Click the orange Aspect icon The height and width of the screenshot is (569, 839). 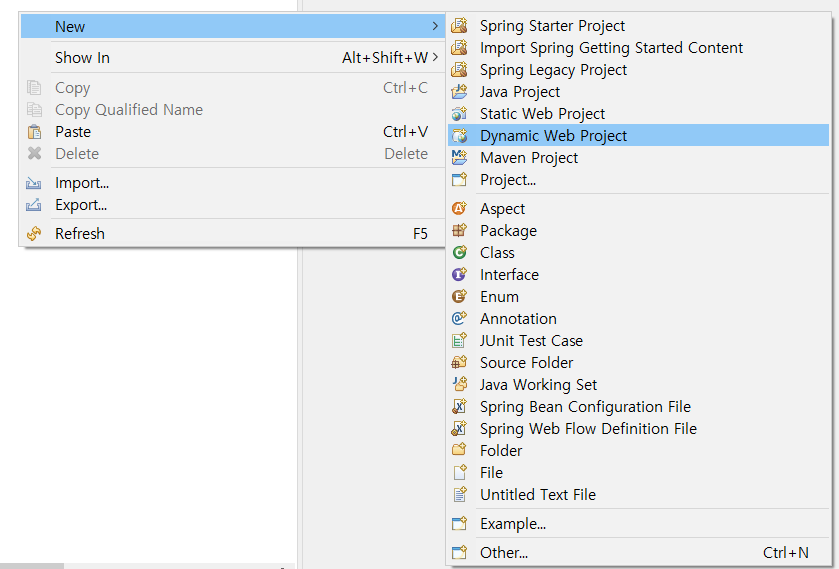[x=459, y=208]
